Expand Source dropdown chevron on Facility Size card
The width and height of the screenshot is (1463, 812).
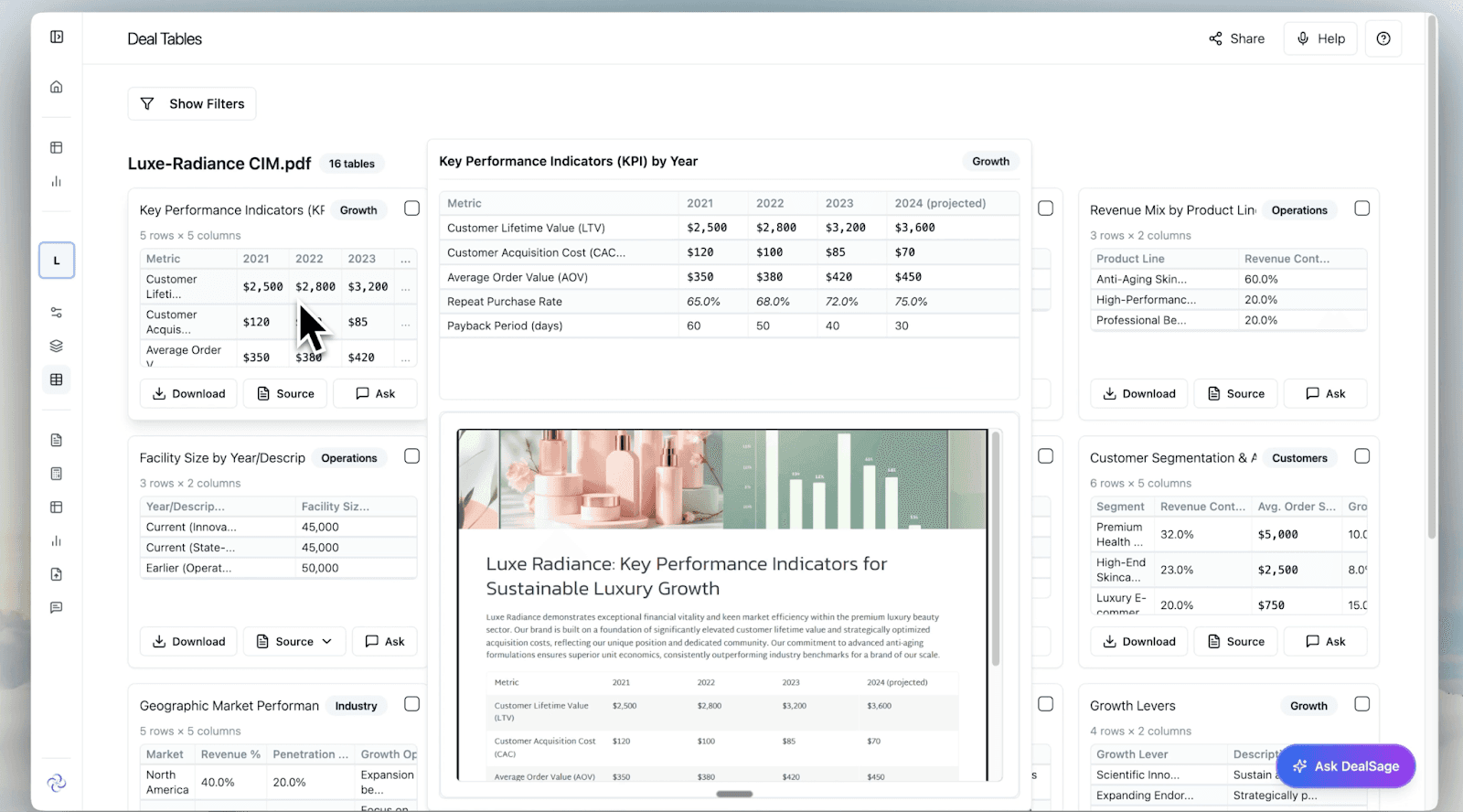tap(327, 641)
